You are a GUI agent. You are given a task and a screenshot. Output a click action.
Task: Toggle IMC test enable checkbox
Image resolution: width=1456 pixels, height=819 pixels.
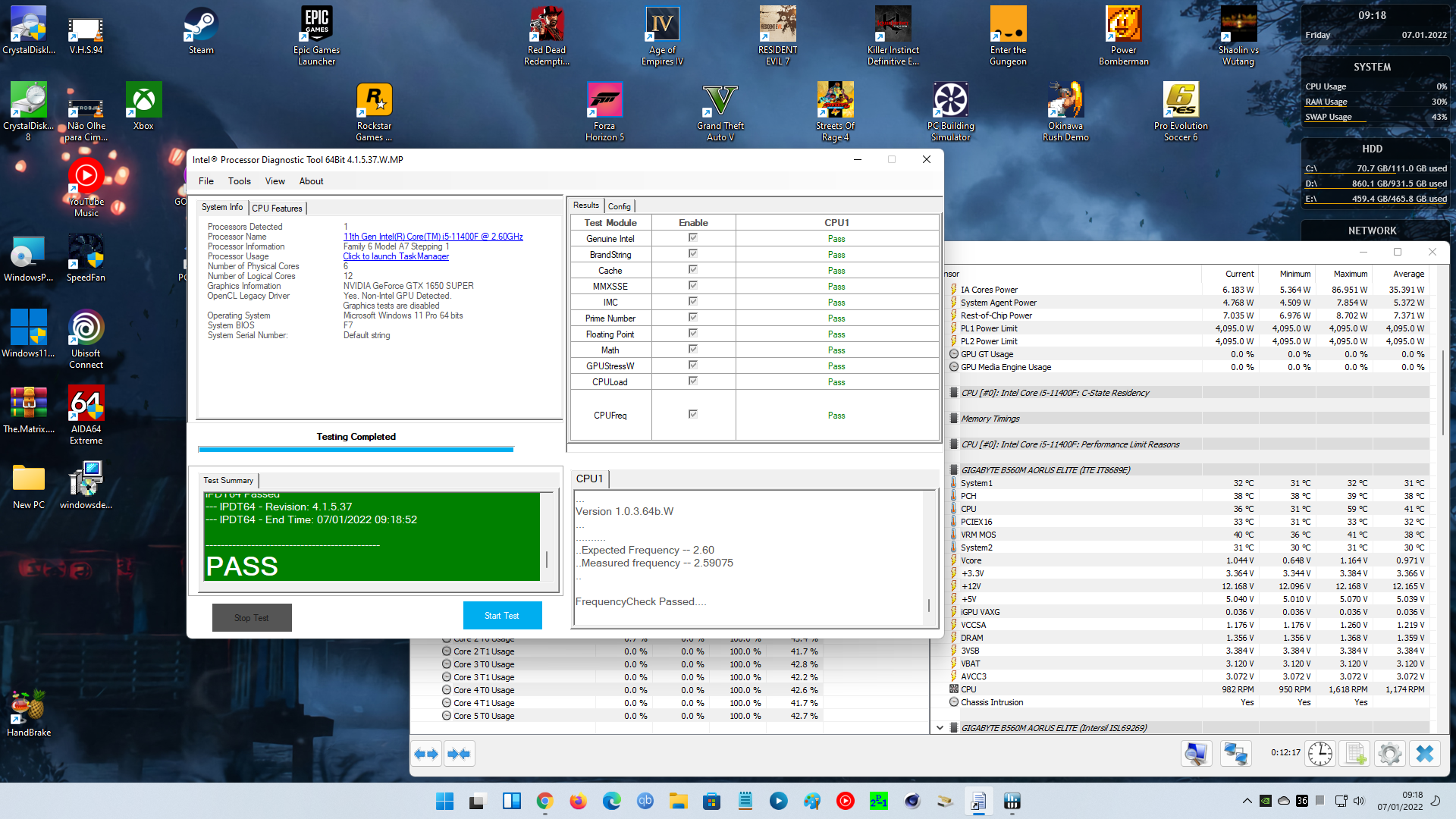(692, 301)
